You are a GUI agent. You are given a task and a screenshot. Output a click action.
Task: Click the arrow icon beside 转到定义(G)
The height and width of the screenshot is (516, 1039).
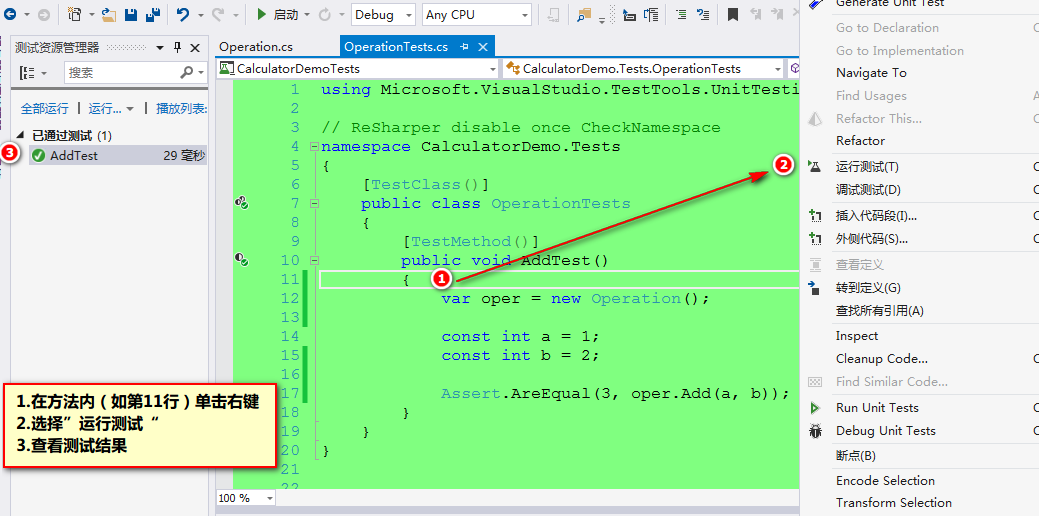815,287
